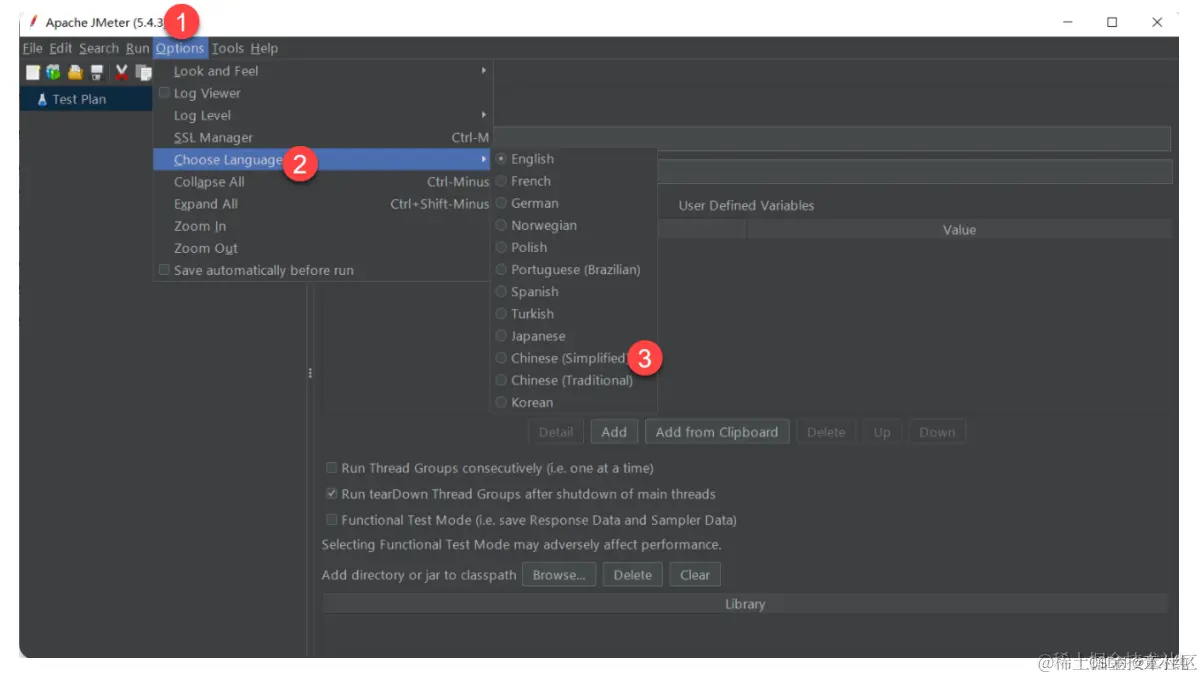Click the 'User Defined Variables' label
Image resolution: width=1204 pixels, height=679 pixels.
(747, 205)
